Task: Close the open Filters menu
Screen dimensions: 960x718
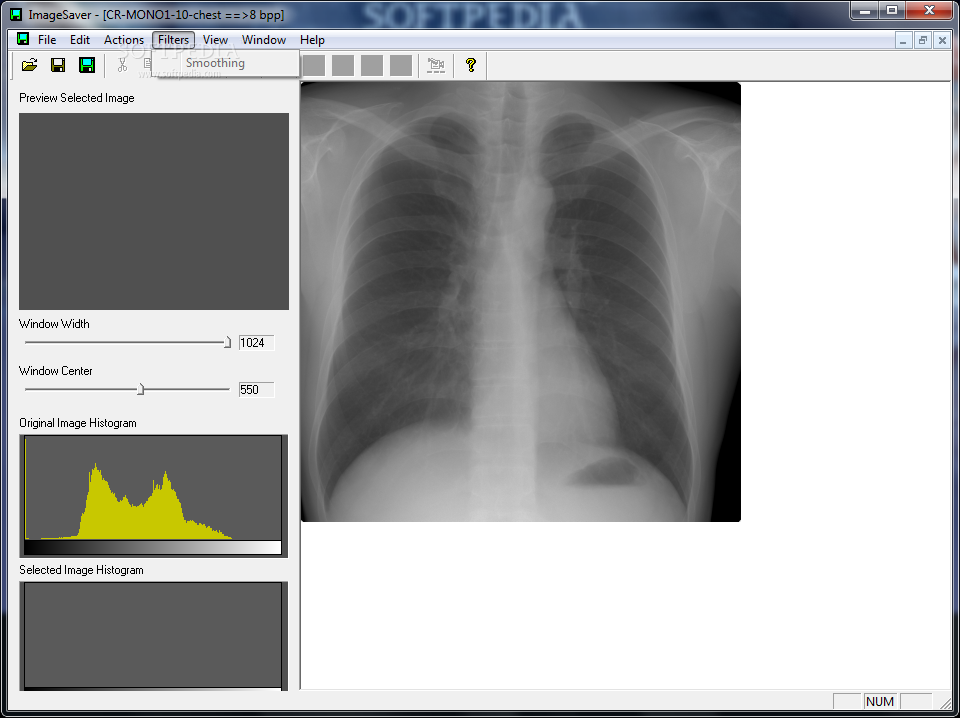Action: point(173,40)
